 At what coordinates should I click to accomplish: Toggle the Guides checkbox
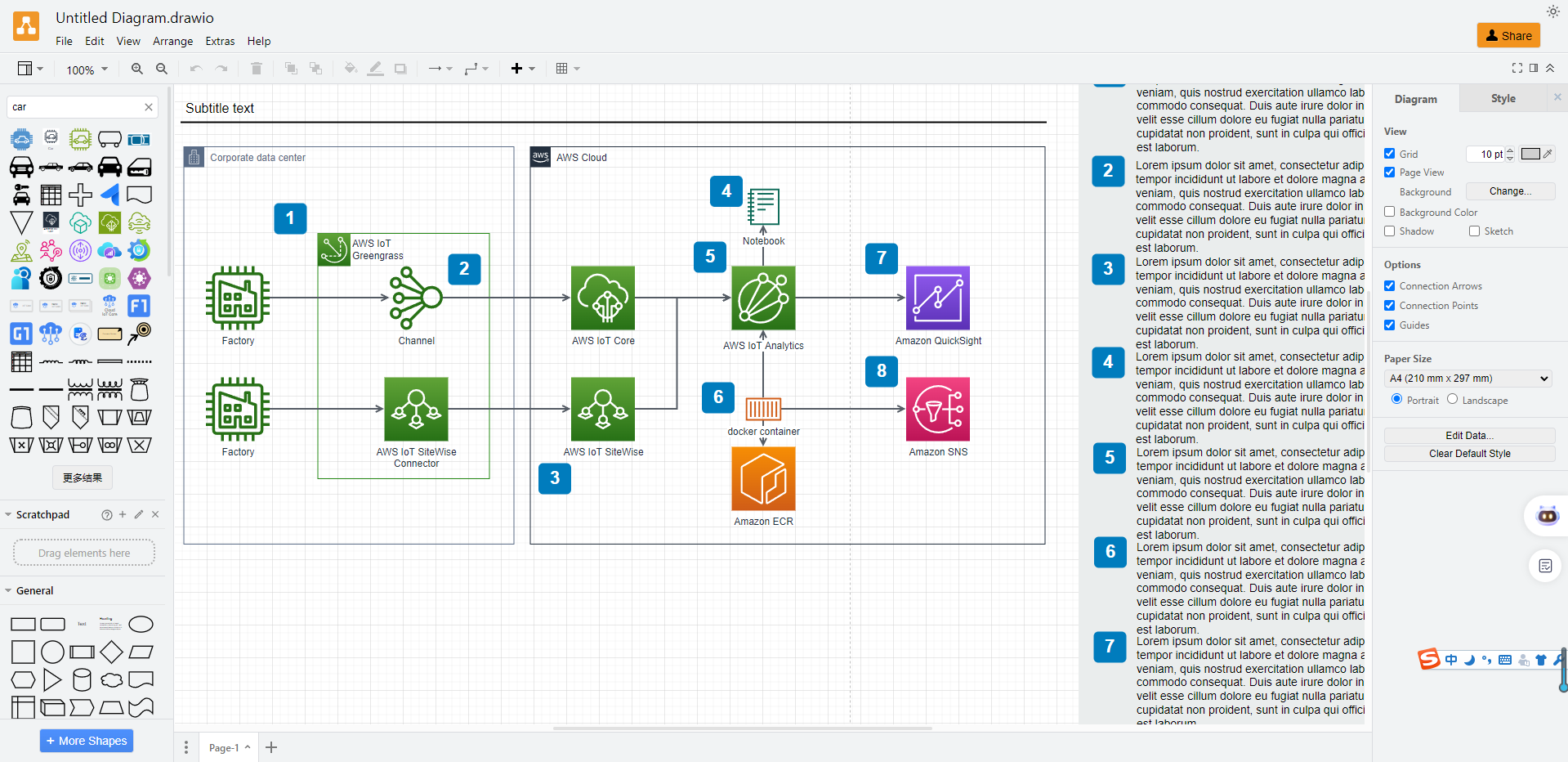point(1390,325)
